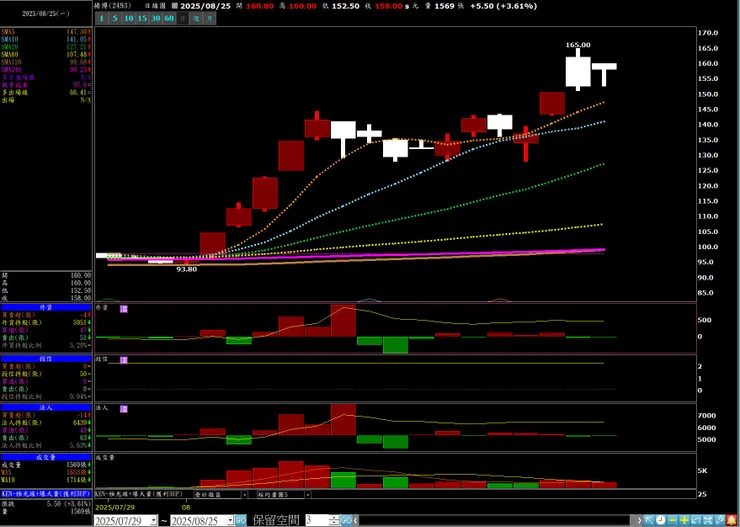This screenshot has width=740, height=527.
Task: Click the blue 成交量 panel header
Action: (46, 457)
